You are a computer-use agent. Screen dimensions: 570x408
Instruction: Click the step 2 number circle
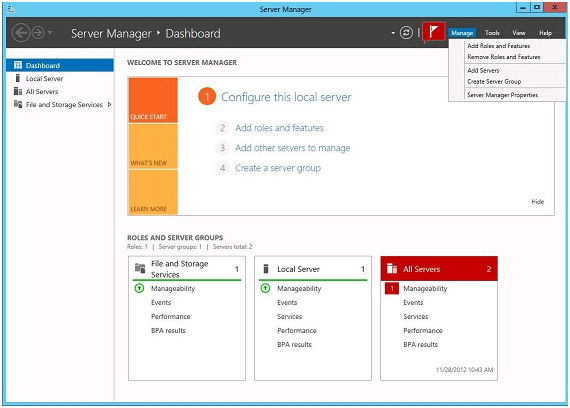point(222,128)
